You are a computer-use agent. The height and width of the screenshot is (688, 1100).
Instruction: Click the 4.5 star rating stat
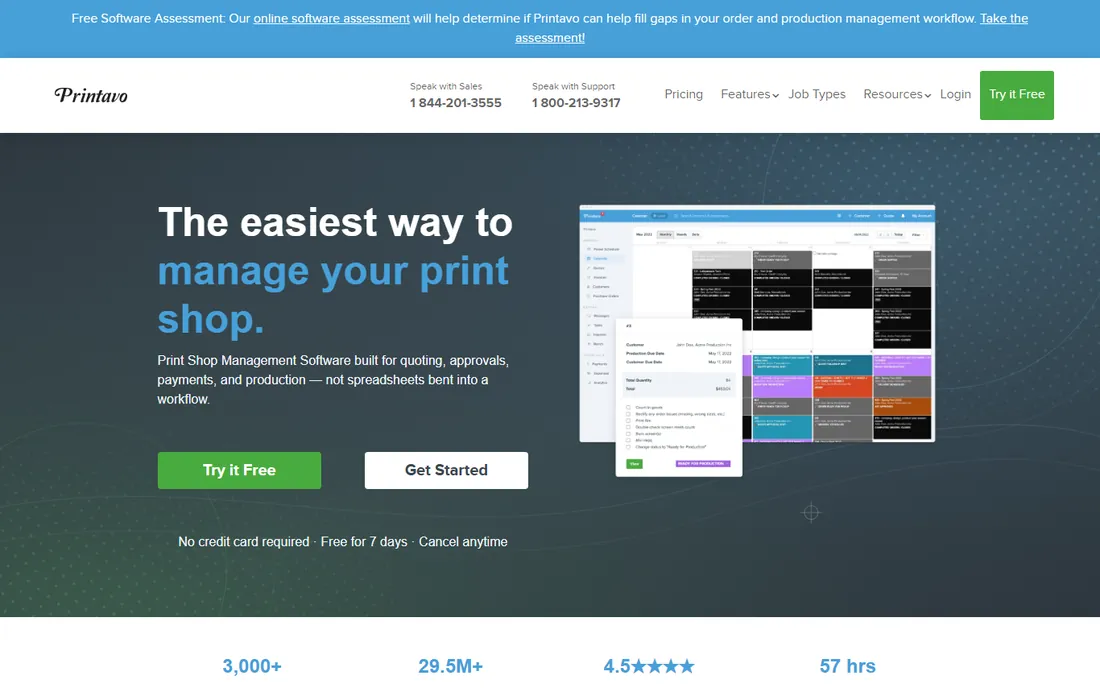[x=649, y=666]
